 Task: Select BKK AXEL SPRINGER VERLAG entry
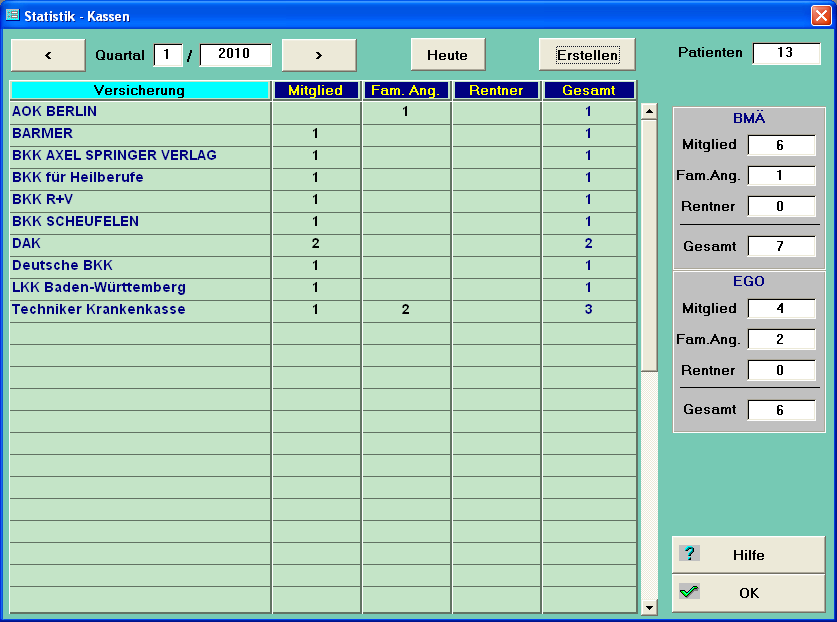pos(323,155)
